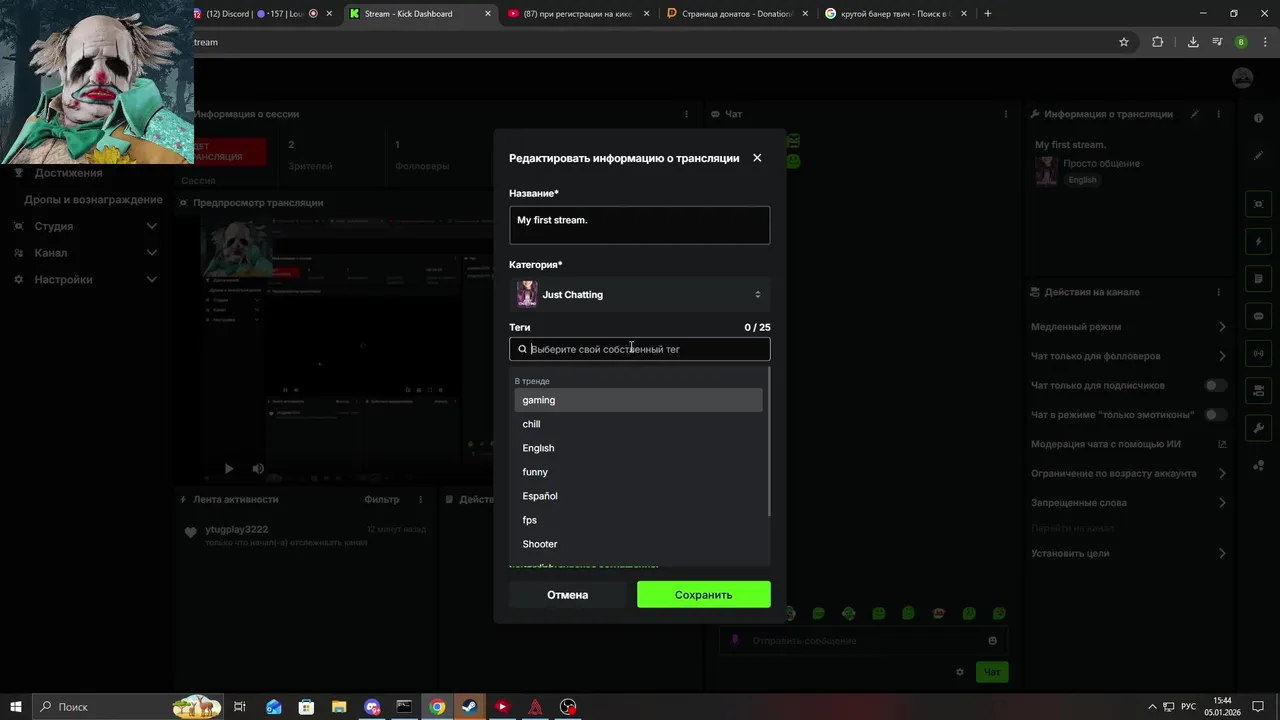
Task: Open three-dot menu of Действия на канале
Action: [x=1219, y=292]
